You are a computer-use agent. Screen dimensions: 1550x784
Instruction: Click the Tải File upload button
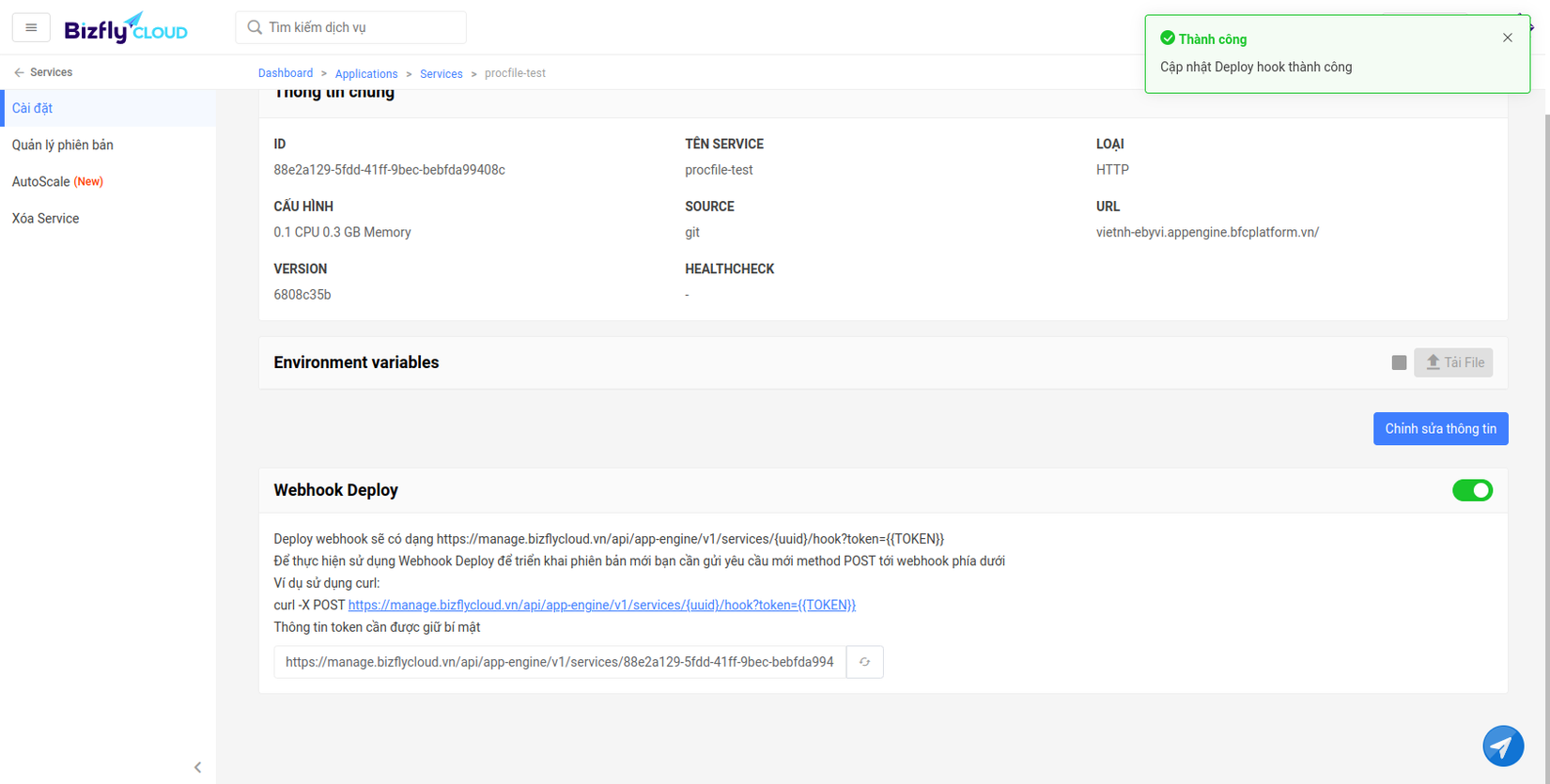pos(1453,362)
